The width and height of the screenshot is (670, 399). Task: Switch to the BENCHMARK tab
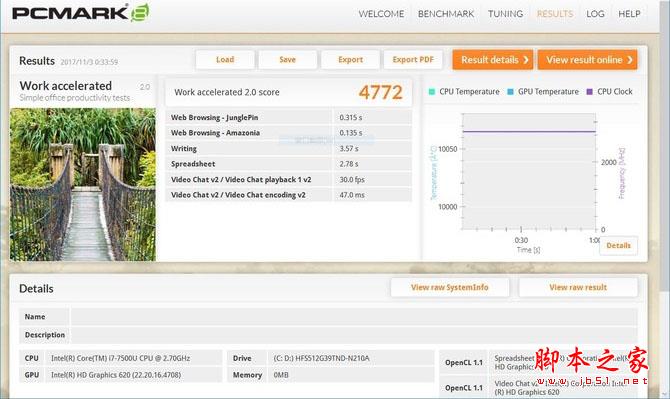tap(446, 14)
